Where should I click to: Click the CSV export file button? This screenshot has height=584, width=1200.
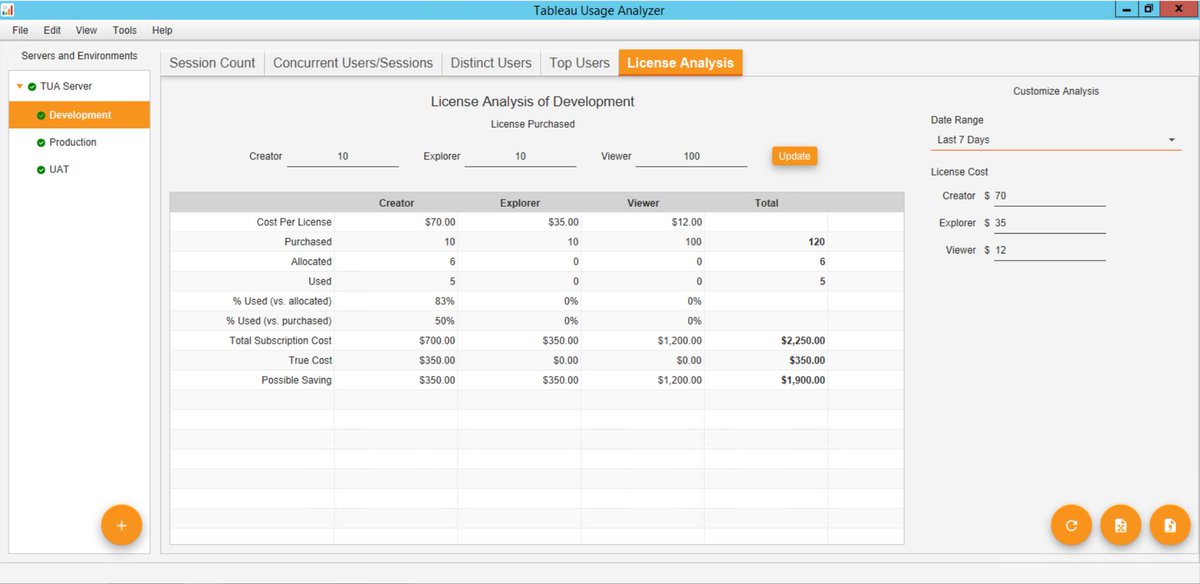click(x=1169, y=525)
